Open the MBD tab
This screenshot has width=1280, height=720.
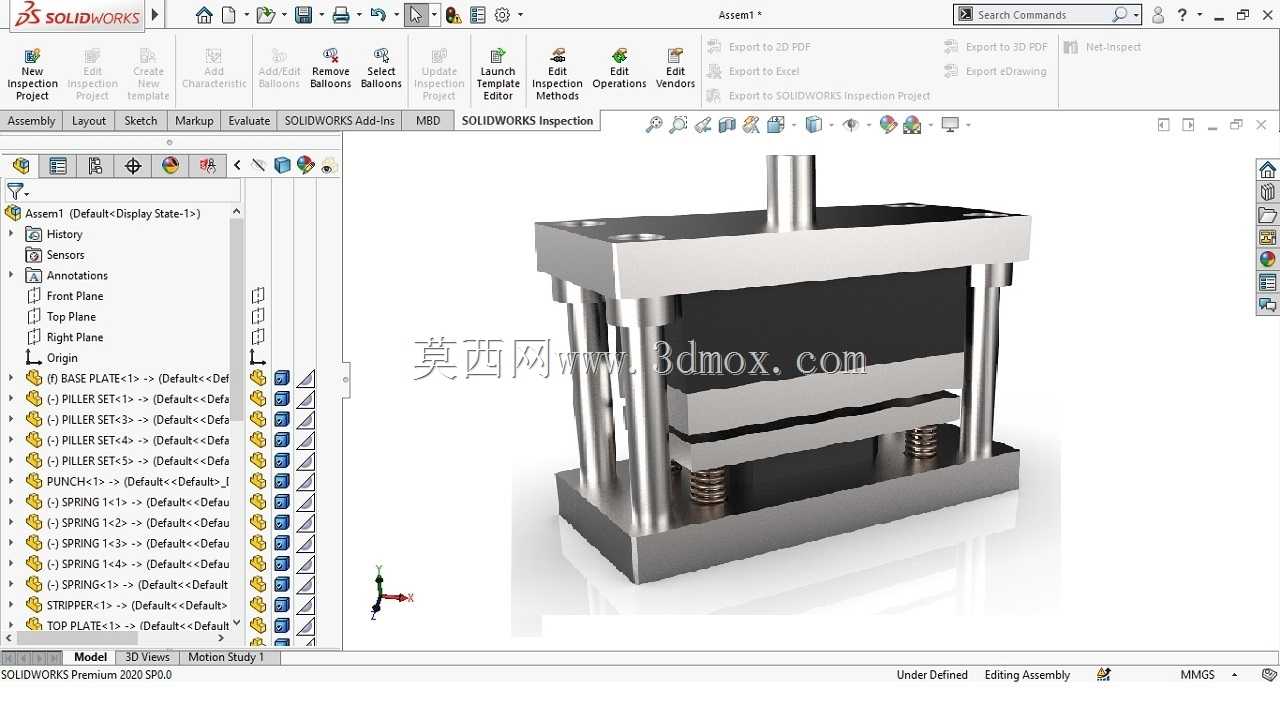pyautogui.click(x=428, y=120)
